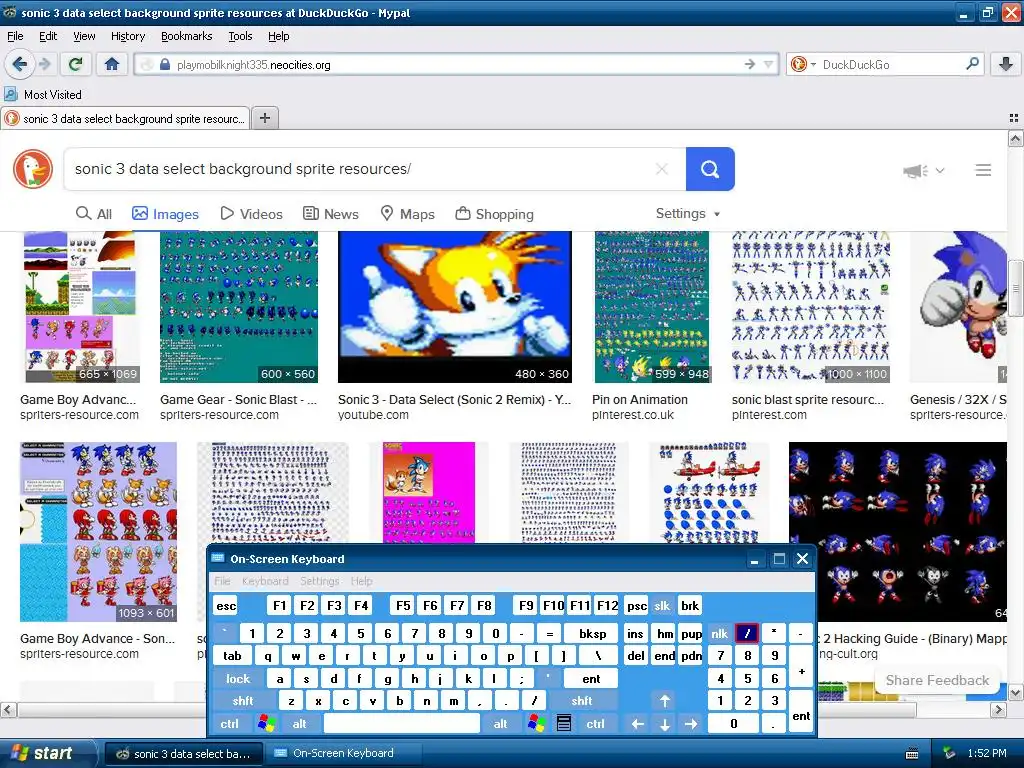Open Keyboard menu in On-Screen Keyboard
The width and height of the screenshot is (1024, 768).
[x=264, y=581]
